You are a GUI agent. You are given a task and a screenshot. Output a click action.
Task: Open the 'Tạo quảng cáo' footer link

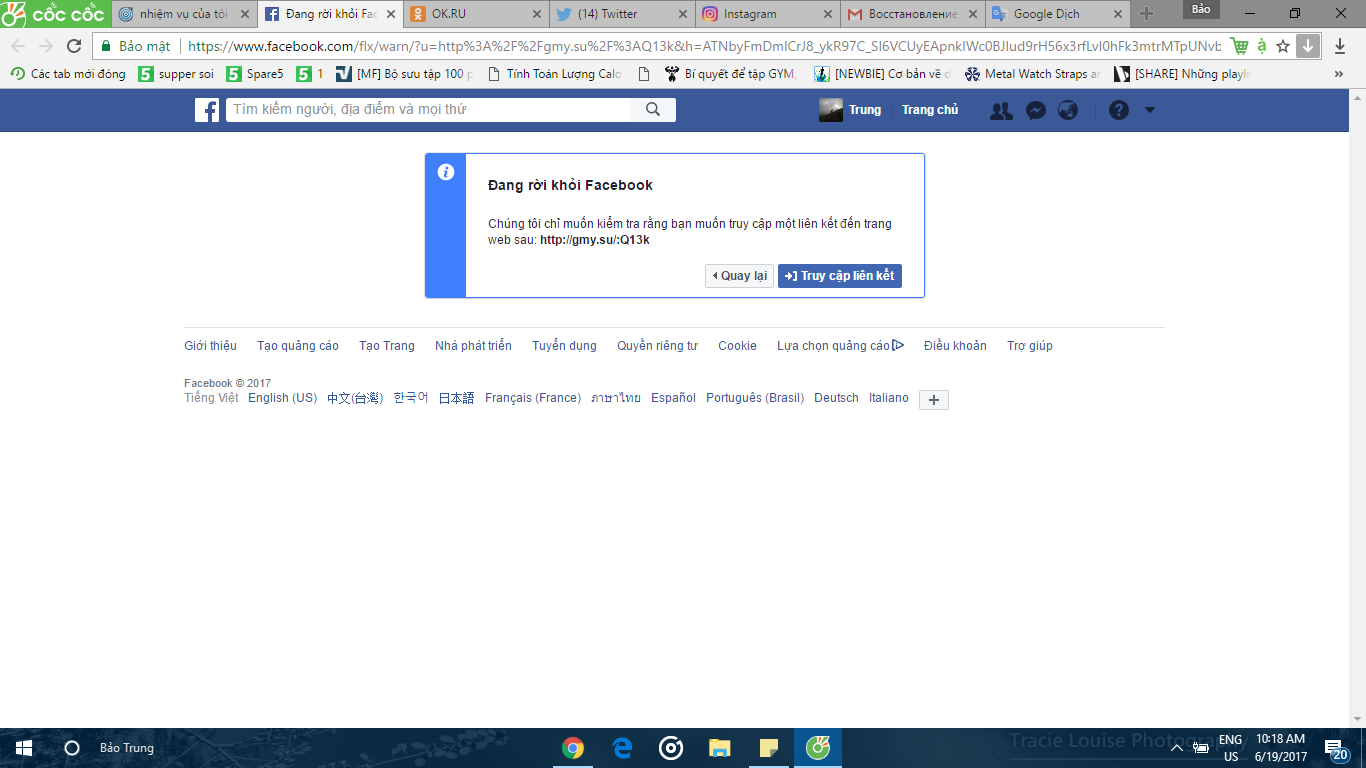[x=298, y=346]
